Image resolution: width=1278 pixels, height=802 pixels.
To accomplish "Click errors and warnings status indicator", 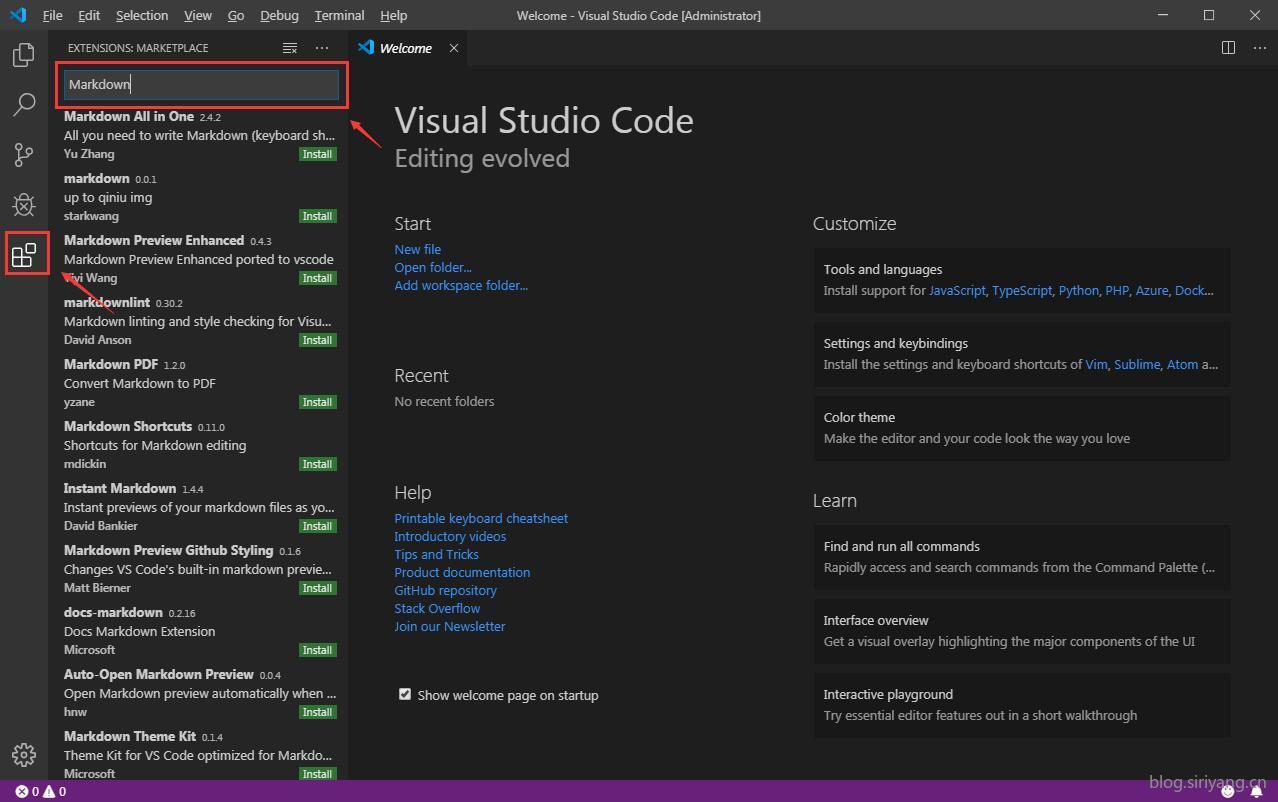I will coord(40,791).
